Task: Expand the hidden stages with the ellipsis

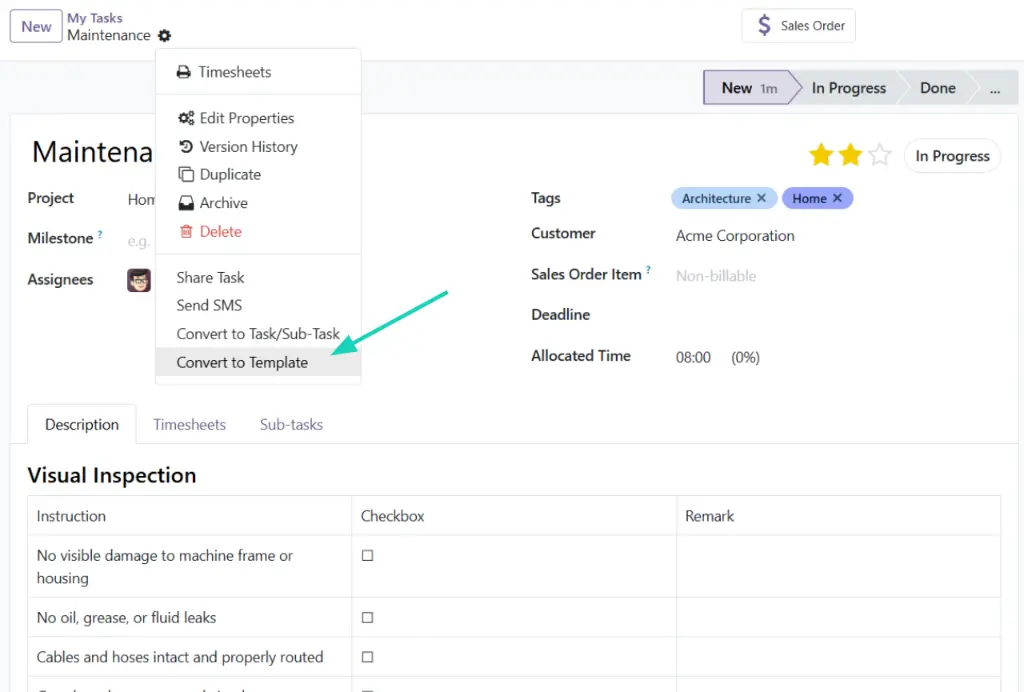Action: coord(994,87)
